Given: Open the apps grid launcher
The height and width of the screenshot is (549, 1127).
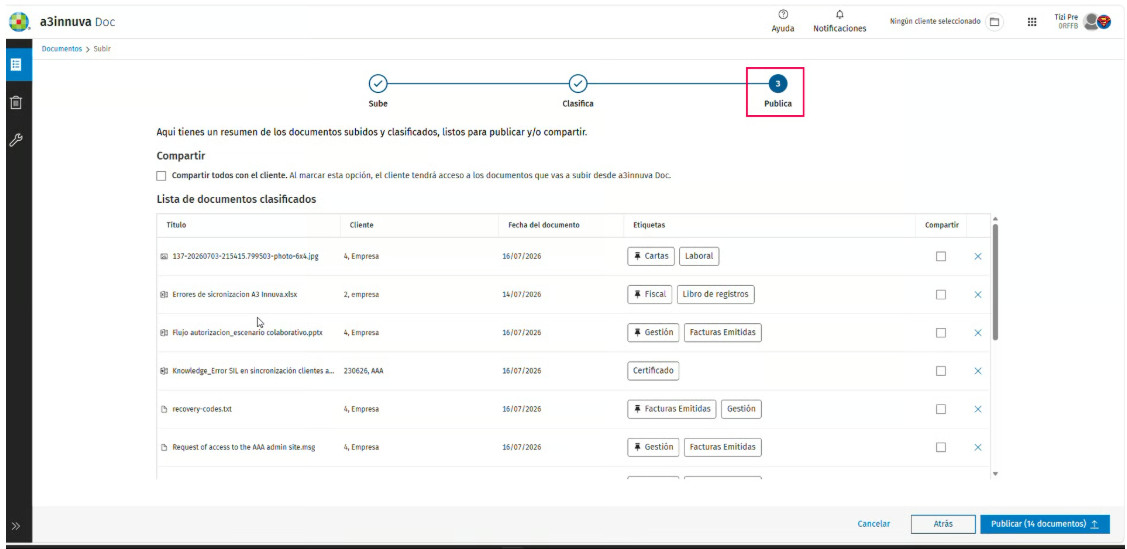Looking at the screenshot, I should tap(1032, 22).
